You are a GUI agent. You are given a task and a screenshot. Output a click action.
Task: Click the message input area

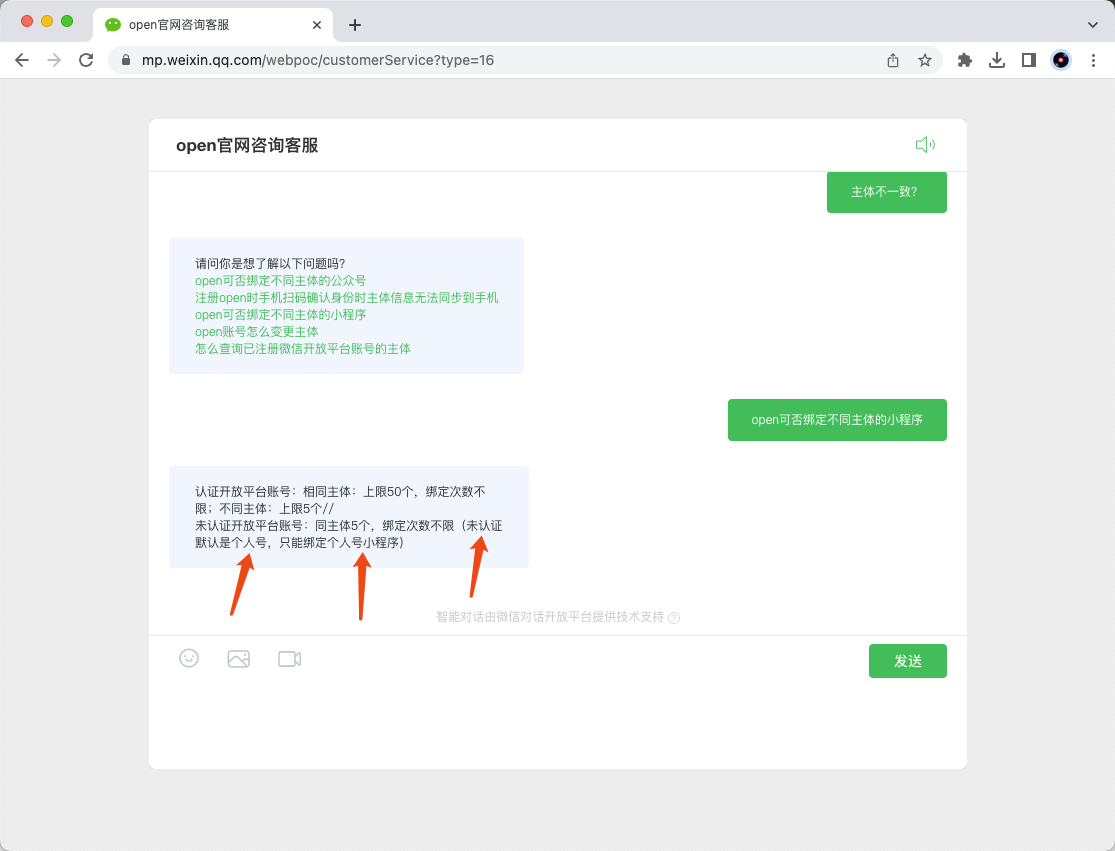558,722
